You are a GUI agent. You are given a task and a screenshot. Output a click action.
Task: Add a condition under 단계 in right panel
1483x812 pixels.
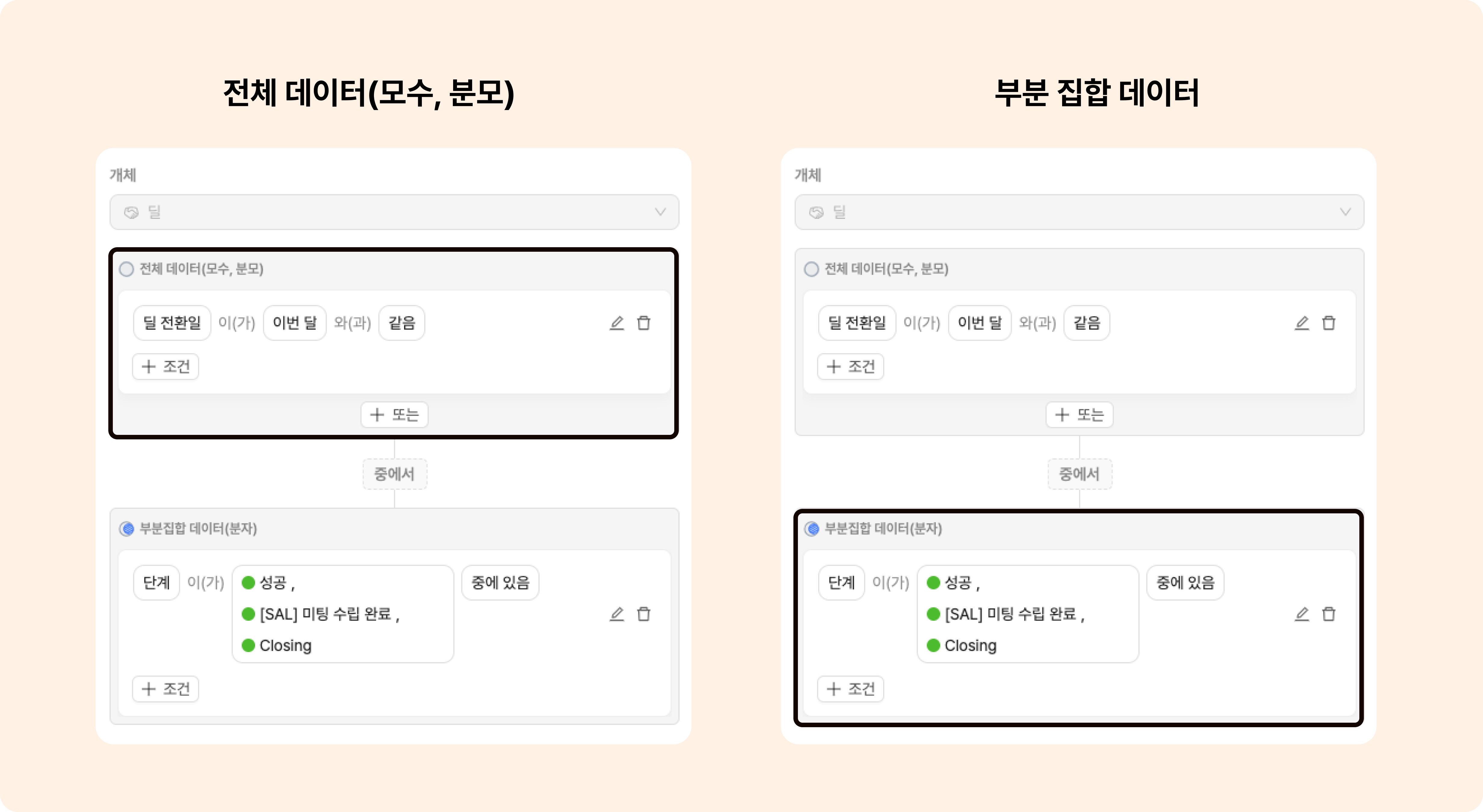850,689
